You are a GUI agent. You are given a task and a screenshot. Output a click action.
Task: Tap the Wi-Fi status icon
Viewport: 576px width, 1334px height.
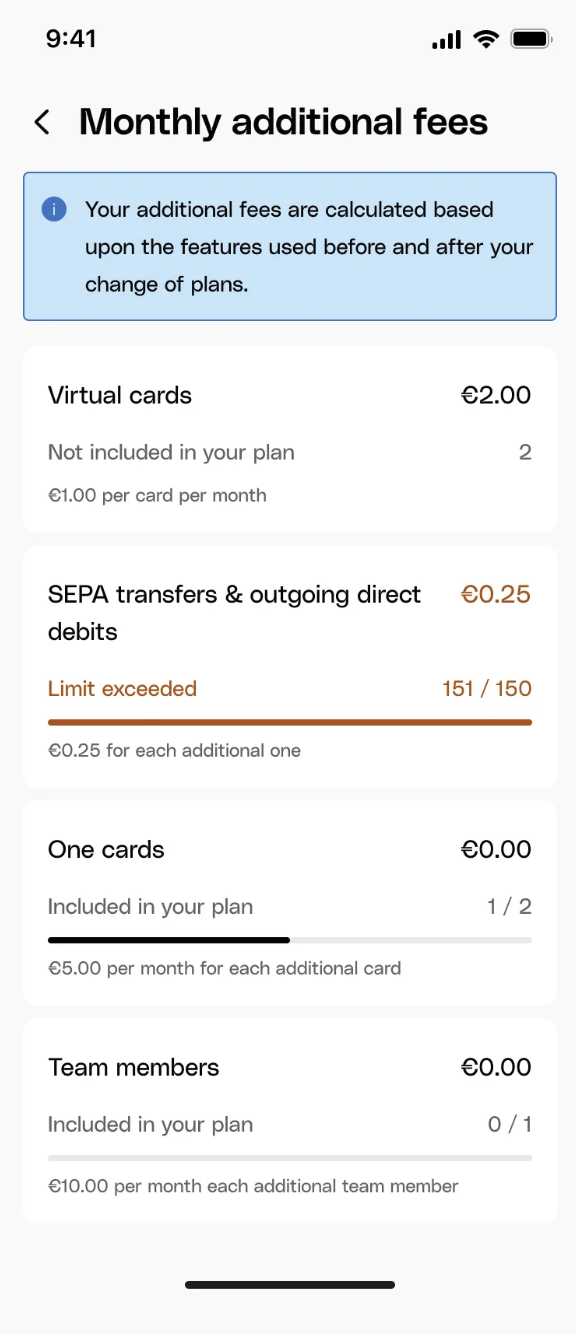pyautogui.click(x=486, y=39)
